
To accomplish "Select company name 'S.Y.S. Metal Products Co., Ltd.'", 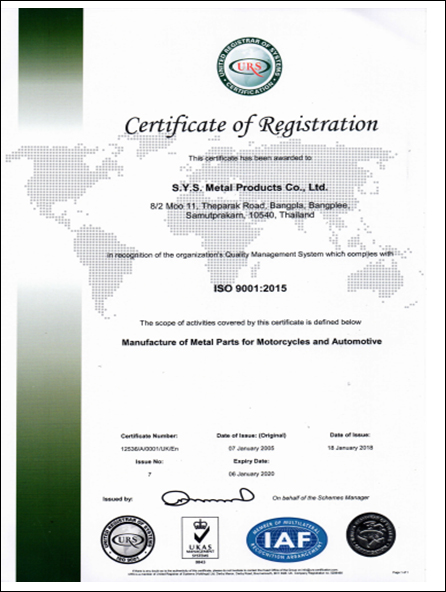I will tap(250, 187).
